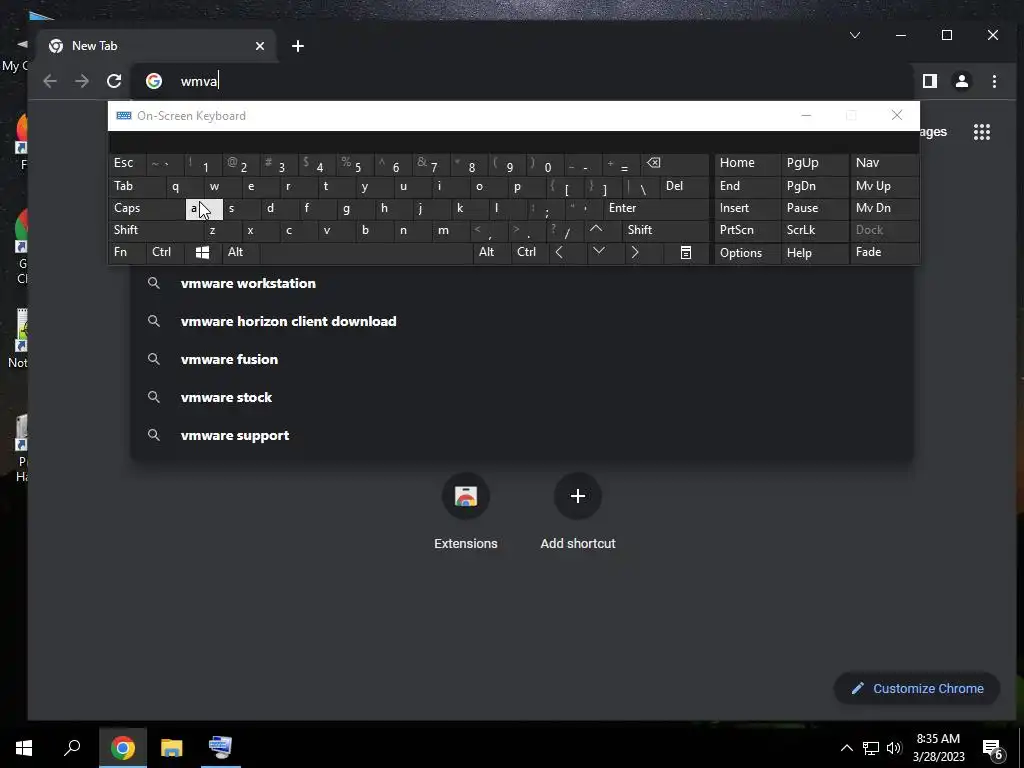Click the Chrome taskbar icon

click(x=123, y=748)
